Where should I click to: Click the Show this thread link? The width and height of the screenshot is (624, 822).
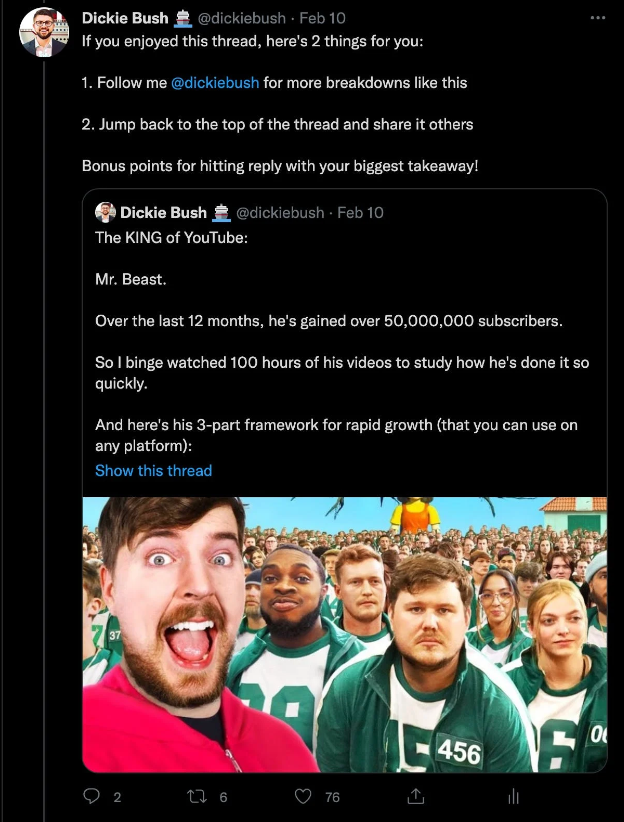tap(153, 470)
